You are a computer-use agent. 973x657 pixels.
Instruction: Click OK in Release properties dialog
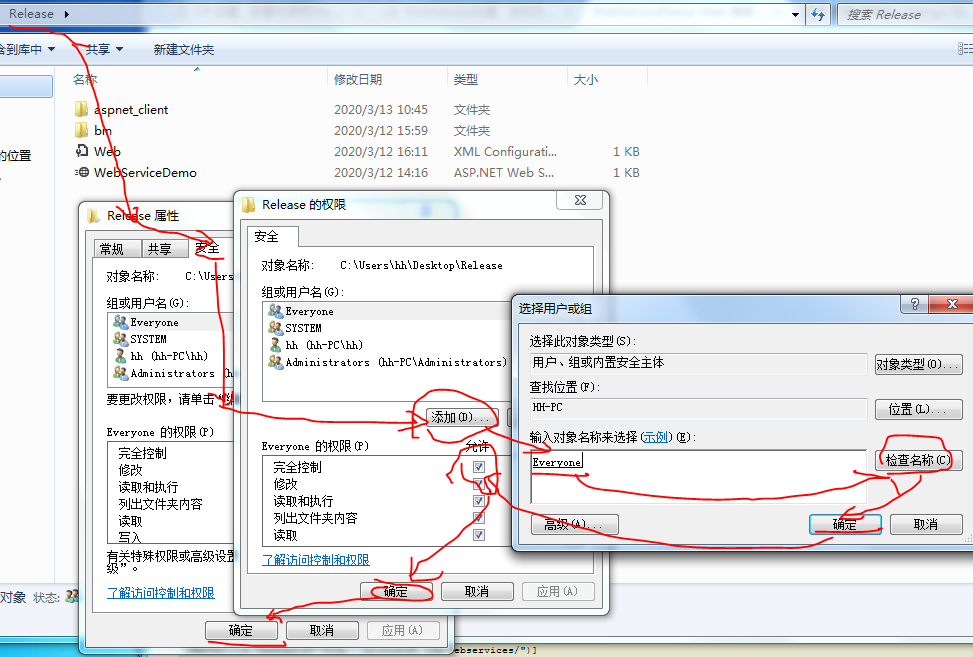(241, 630)
